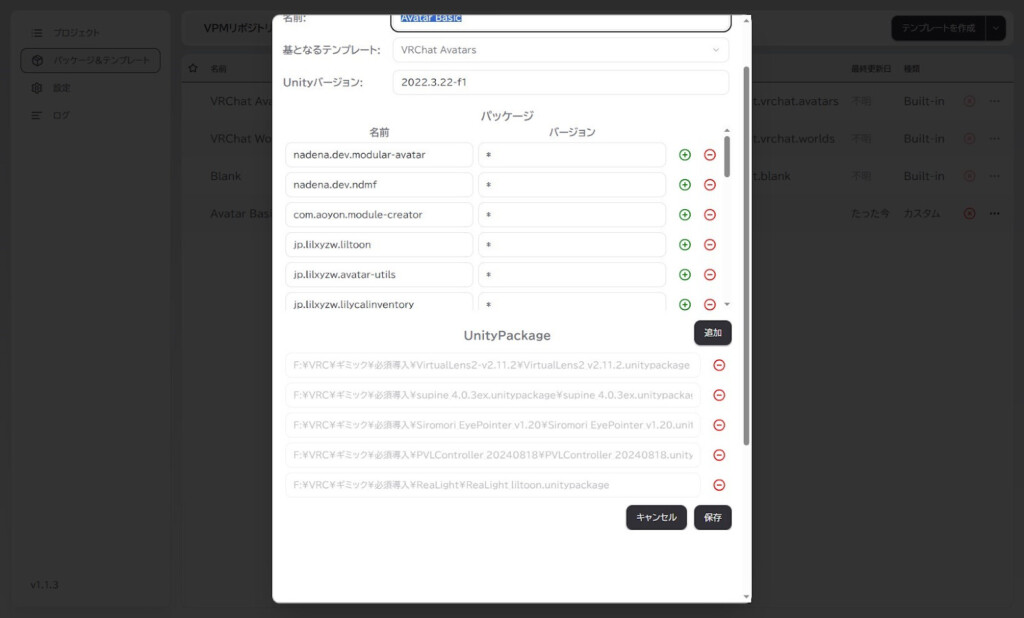Remove the com.aoyon.module-creator package row
The height and width of the screenshot is (618, 1024).
point(709,215)
